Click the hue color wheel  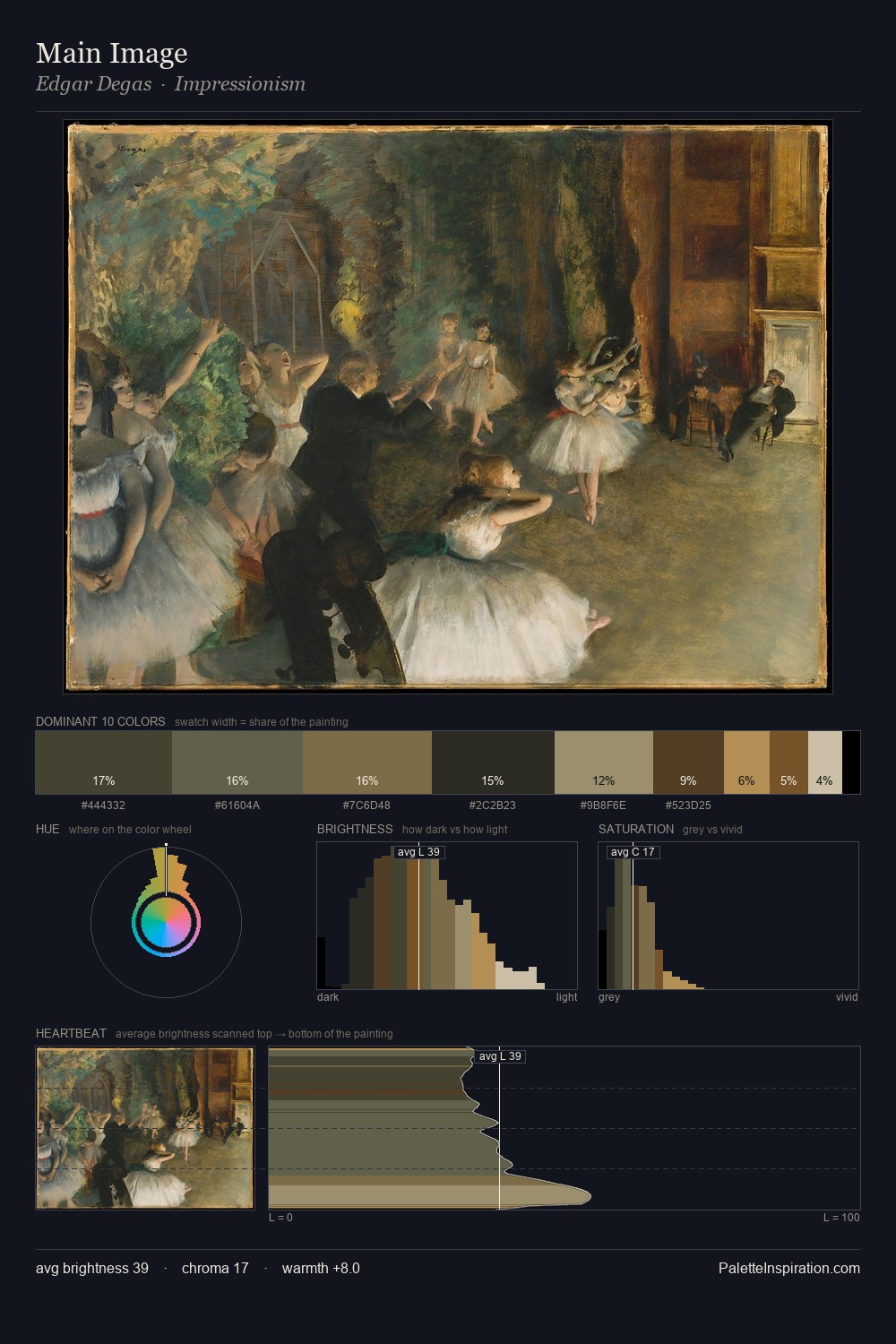[x=166, y=922]
